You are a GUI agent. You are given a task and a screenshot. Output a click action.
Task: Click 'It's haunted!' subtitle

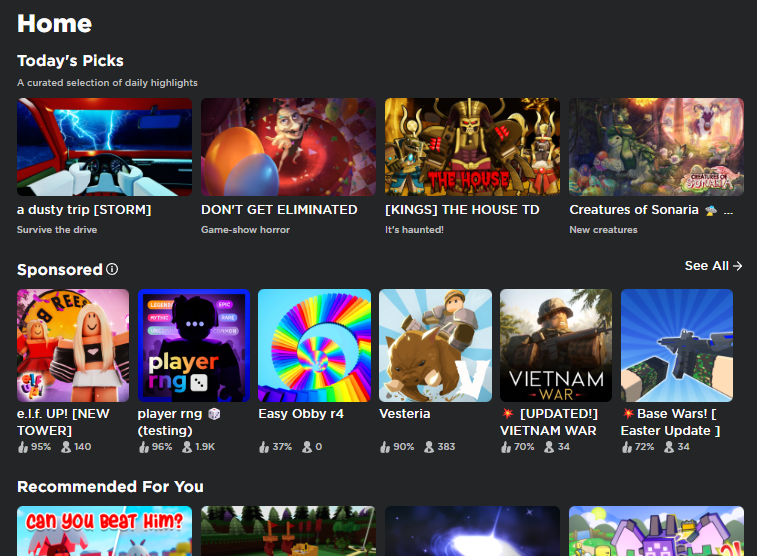point(414,230)
